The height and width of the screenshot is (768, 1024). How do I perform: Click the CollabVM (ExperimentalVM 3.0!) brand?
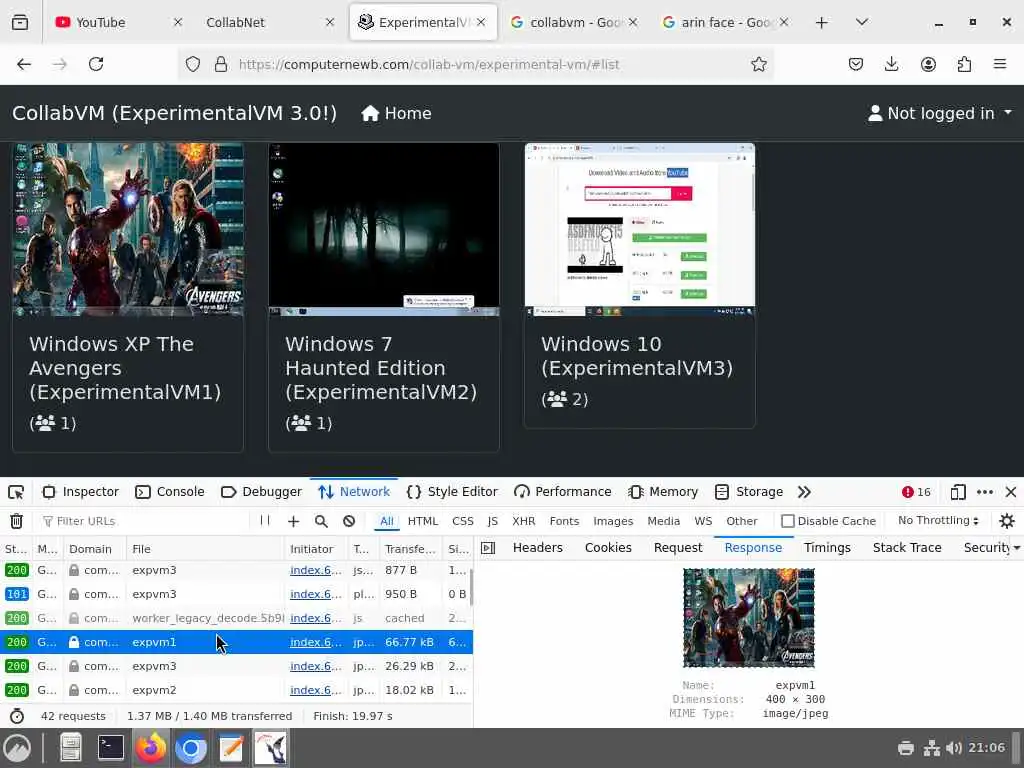pyautogui.click(x=174, y=114)
